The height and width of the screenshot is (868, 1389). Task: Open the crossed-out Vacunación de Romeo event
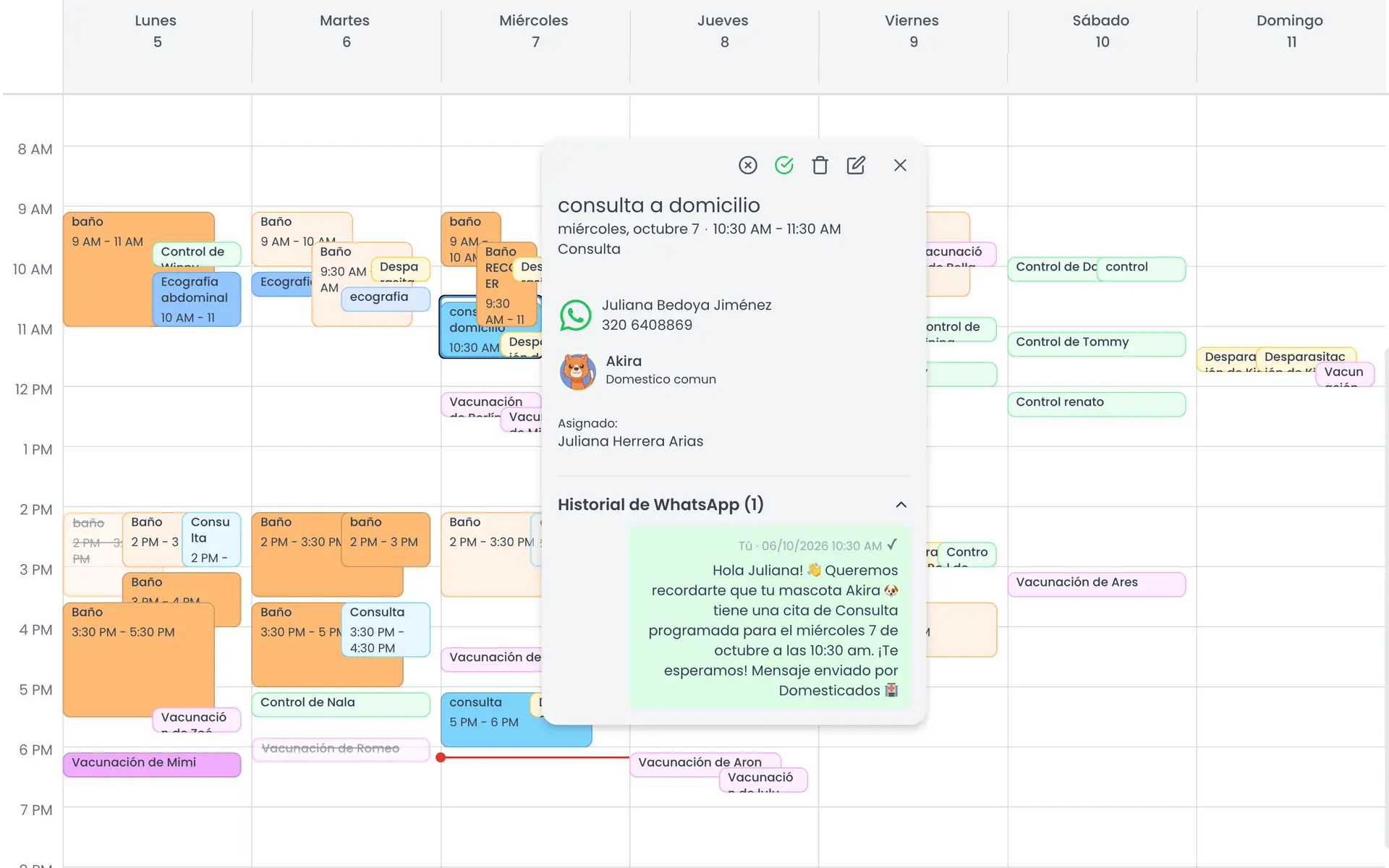(x=341, y=749)
